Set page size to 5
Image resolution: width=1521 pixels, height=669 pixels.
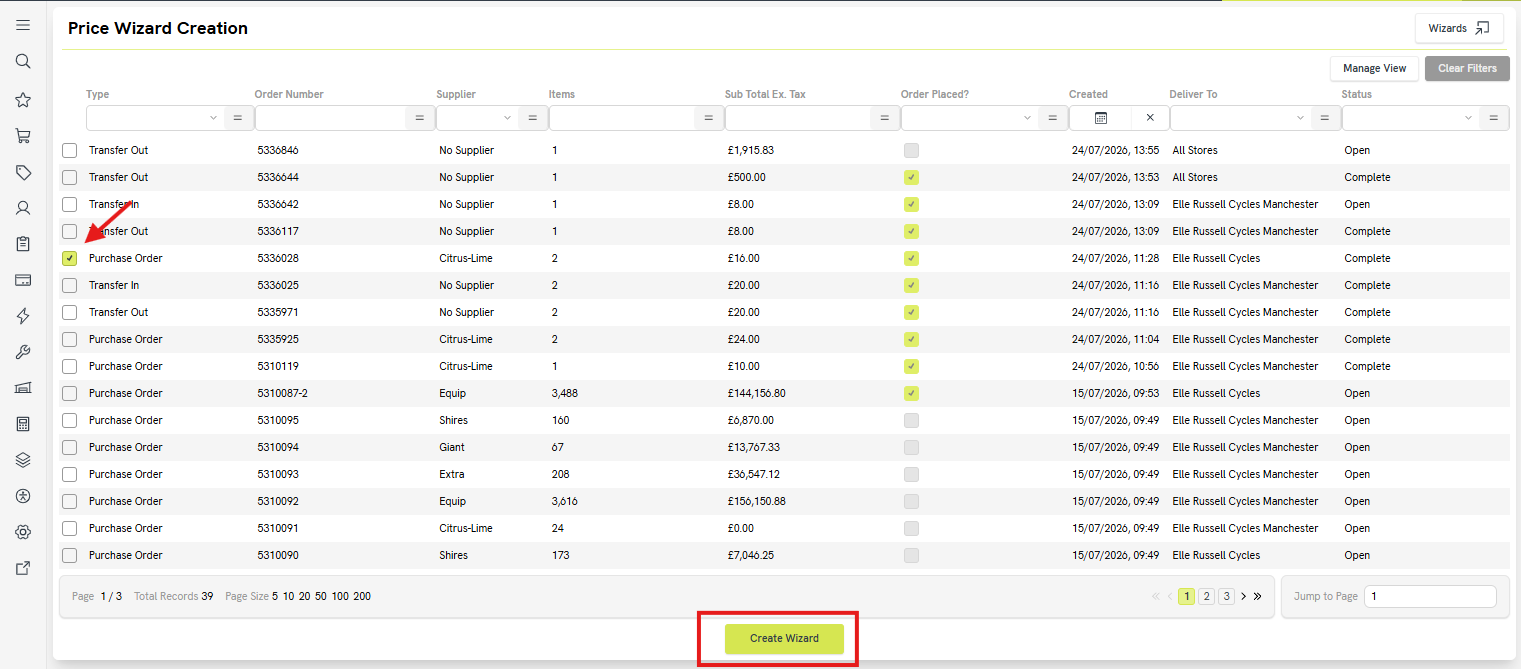275,596
